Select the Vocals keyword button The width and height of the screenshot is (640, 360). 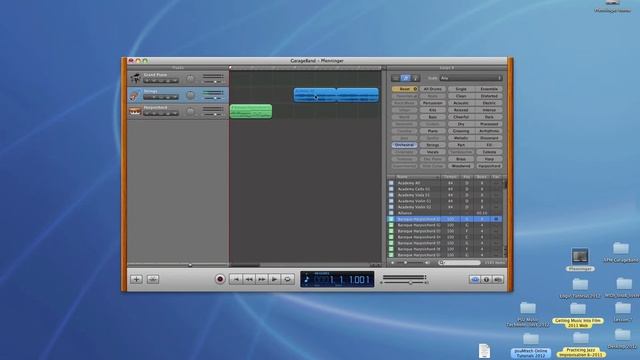(433, 152)
